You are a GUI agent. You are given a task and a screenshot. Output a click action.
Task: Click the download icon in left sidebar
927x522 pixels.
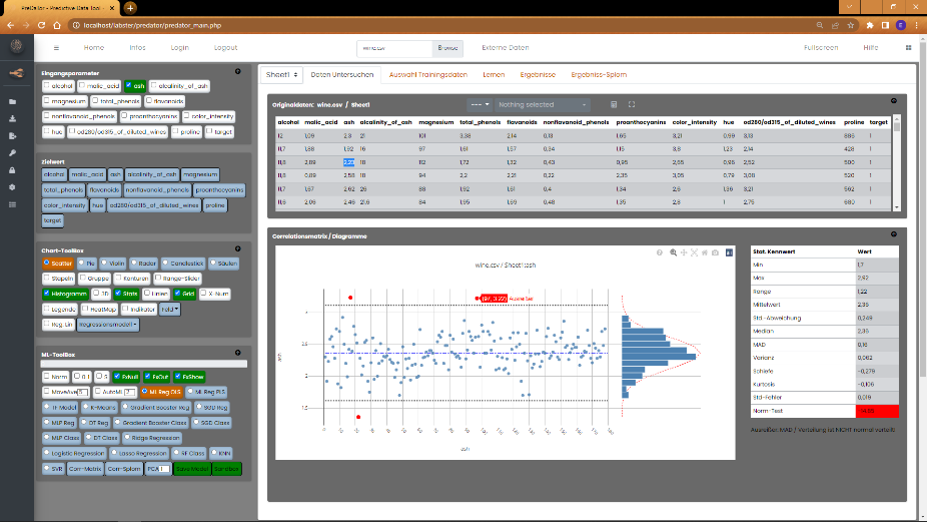(x=12, y=119)
